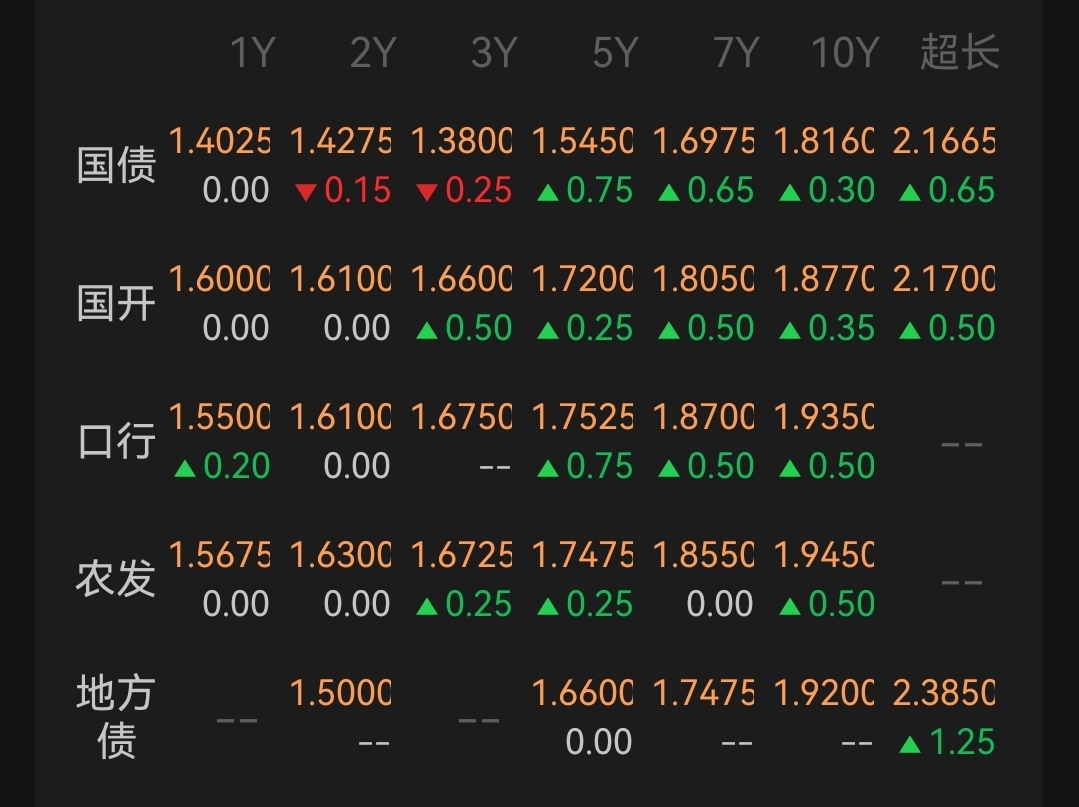Image resolution: width=1079 pixels, height=807 pixels.
Task: Click green up arrow beside 口行 1Y change
Action: click(184, 468)
